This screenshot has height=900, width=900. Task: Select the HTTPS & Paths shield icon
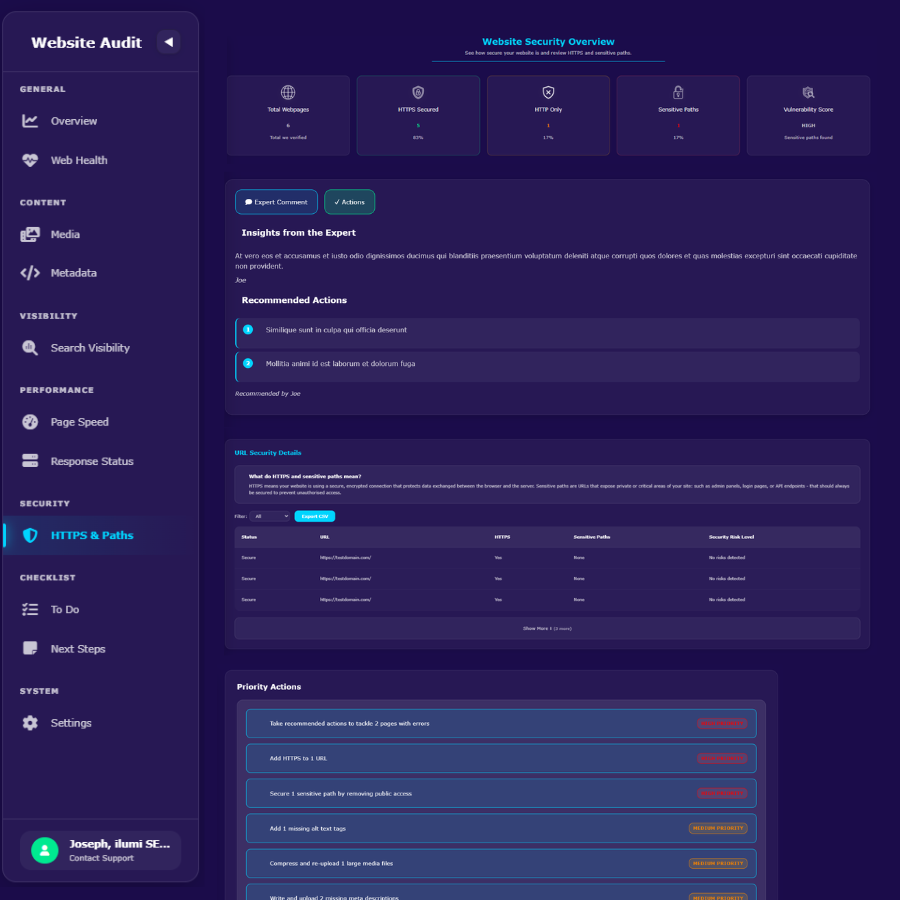(31, 534)
